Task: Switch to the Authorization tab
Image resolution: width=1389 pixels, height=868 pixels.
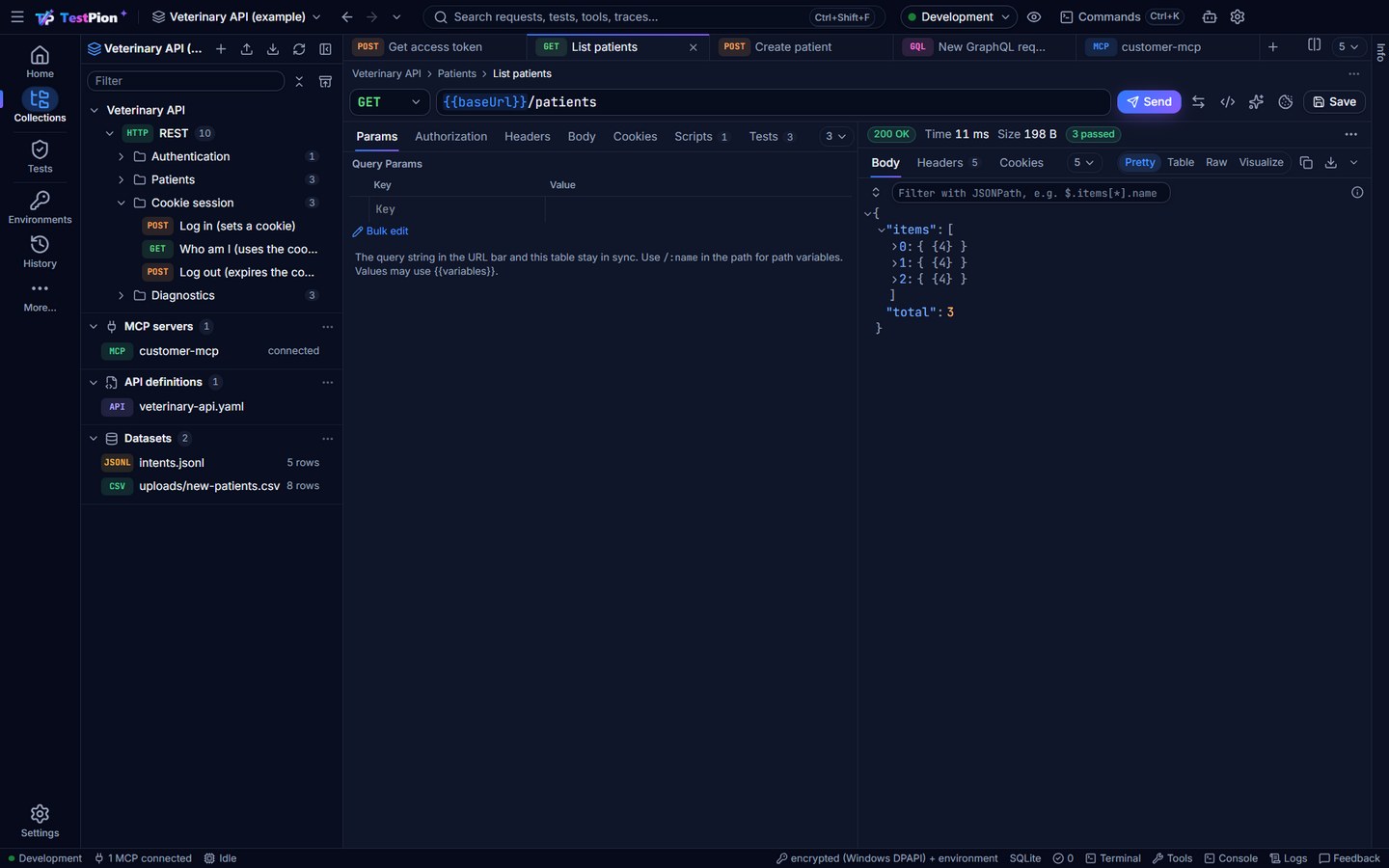Action: pyautogui.click(x=450, y=137)
